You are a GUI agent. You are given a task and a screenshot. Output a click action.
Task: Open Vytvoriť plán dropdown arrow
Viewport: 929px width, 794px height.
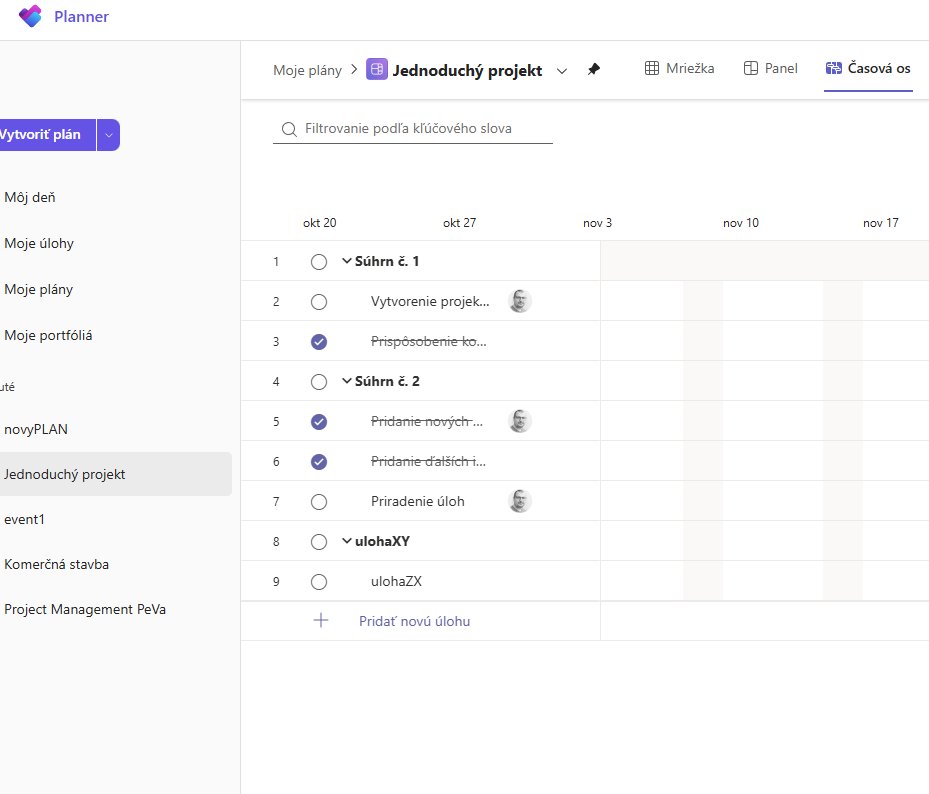108,135
